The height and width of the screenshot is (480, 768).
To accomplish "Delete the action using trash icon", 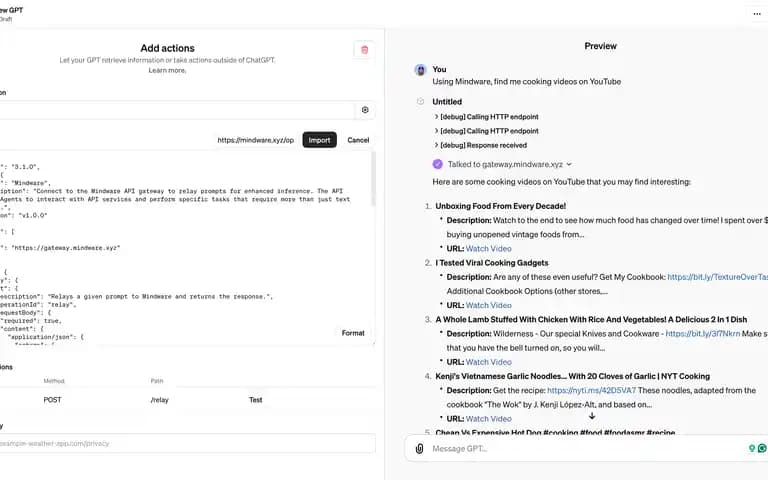I will (x=364, y=50).
